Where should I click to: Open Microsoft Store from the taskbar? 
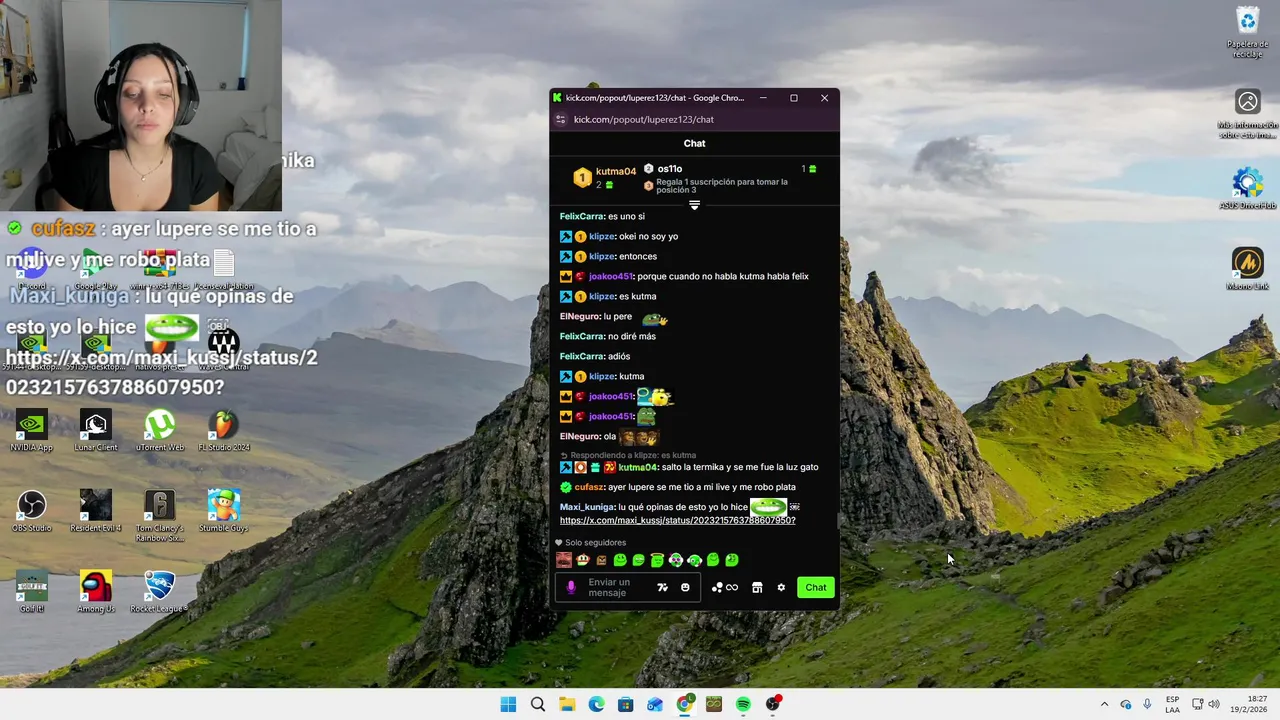(x=626, y=704)
